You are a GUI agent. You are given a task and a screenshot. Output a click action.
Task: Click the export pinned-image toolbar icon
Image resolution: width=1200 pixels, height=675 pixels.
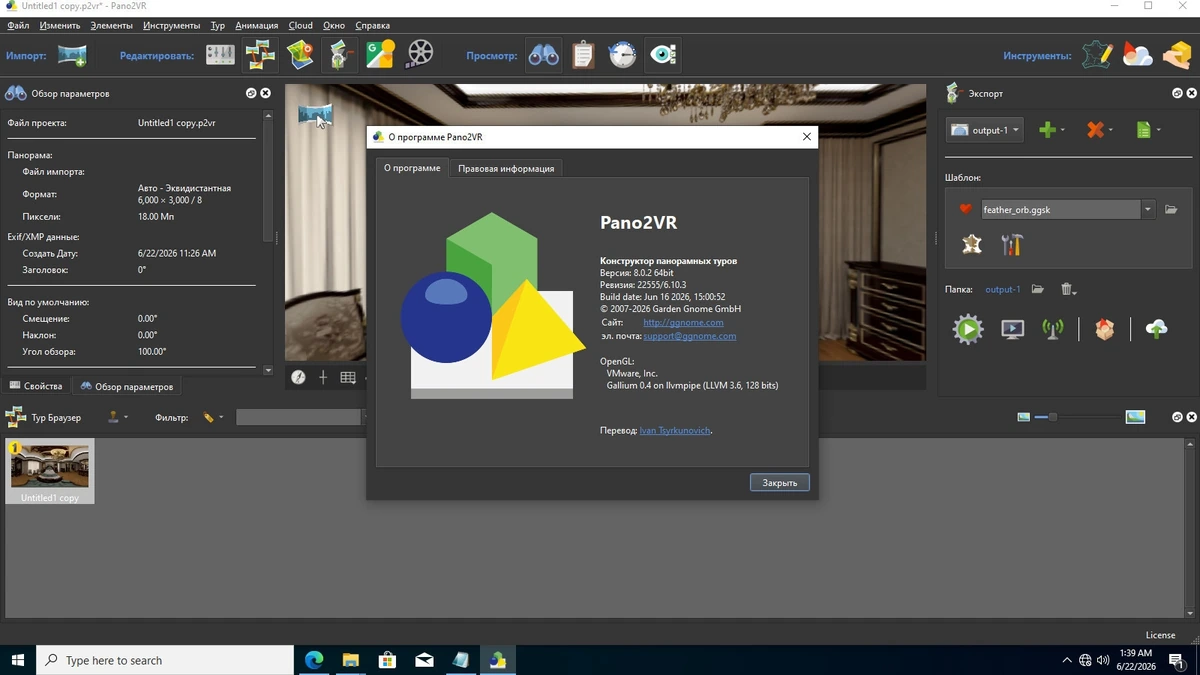[x=340, y=55]
